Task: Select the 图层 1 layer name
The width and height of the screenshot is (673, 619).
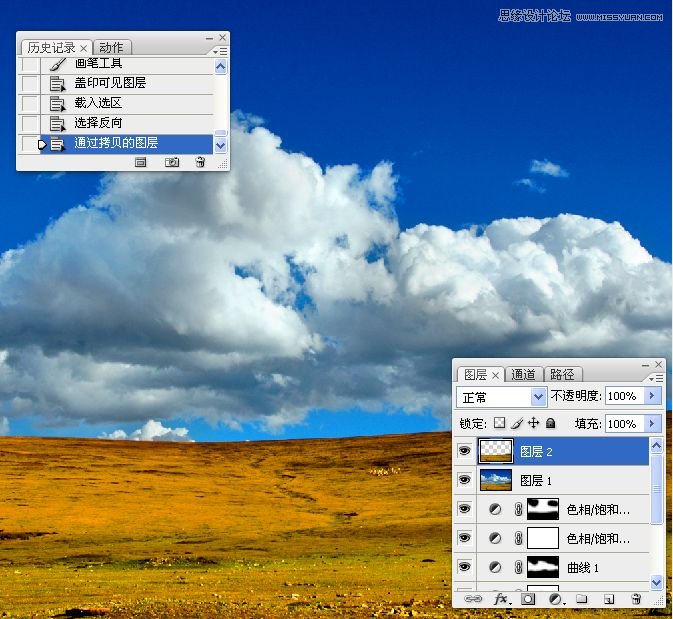Action: point(536,481)
